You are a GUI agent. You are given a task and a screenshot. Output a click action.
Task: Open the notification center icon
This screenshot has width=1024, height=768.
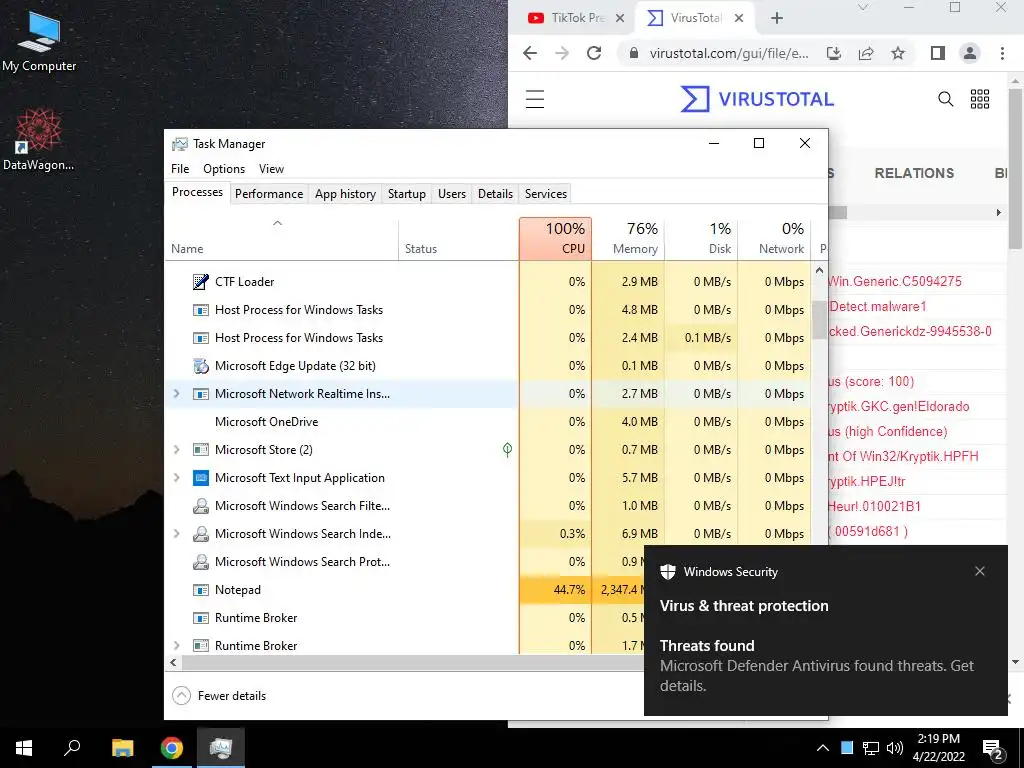[993, 748]
